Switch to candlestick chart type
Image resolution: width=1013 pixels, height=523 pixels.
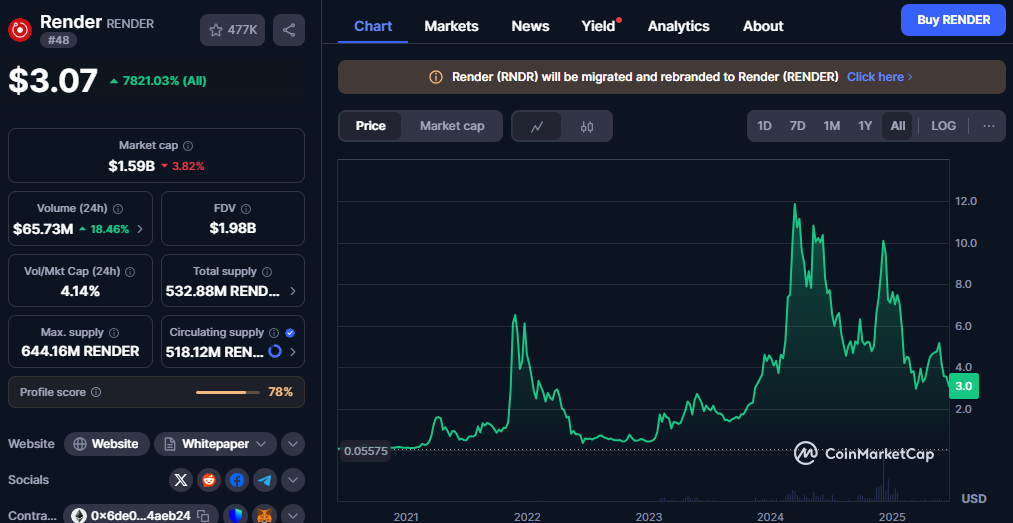click(x=587, y=127)
